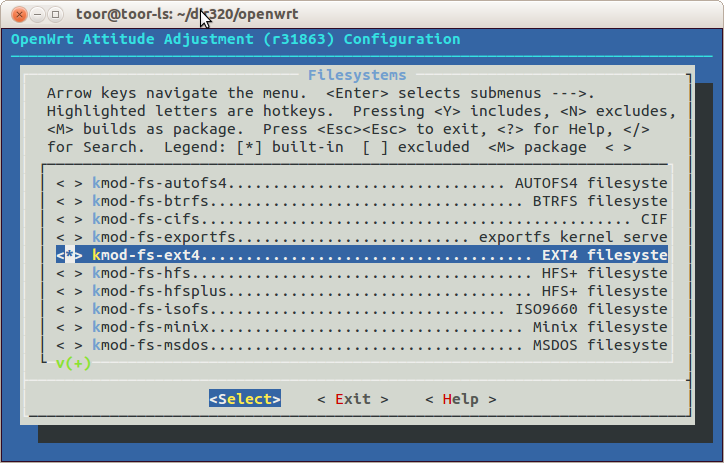Image resolution: width=724 pixels, height=463 pixels.
Task: Click the Filesystems menu title
Action: click(357, 75)
